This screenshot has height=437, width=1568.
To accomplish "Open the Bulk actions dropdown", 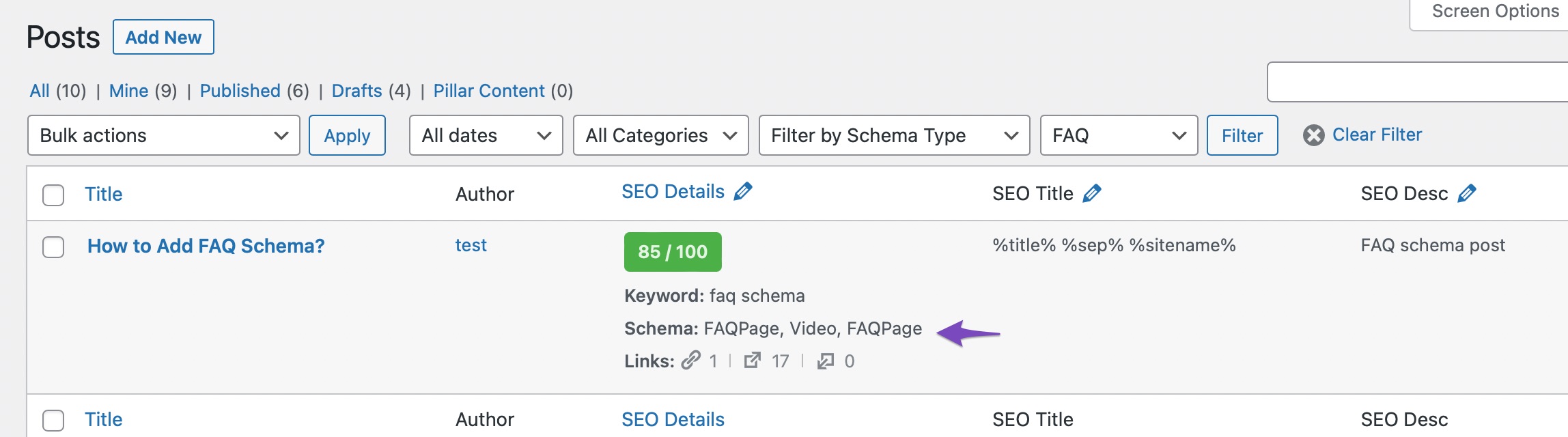I will pos(164,135).
